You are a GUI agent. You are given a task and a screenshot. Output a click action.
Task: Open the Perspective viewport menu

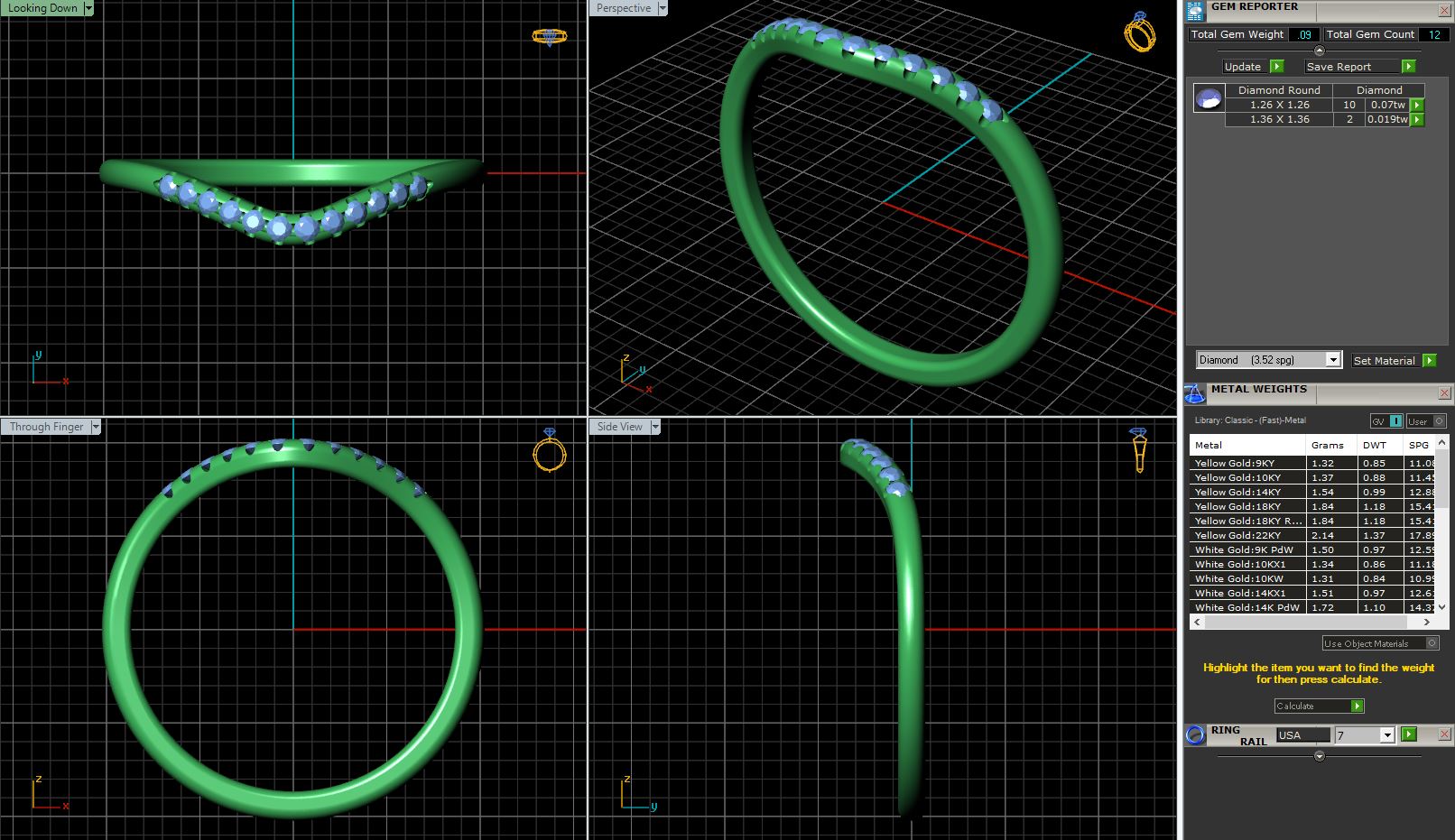663,8
